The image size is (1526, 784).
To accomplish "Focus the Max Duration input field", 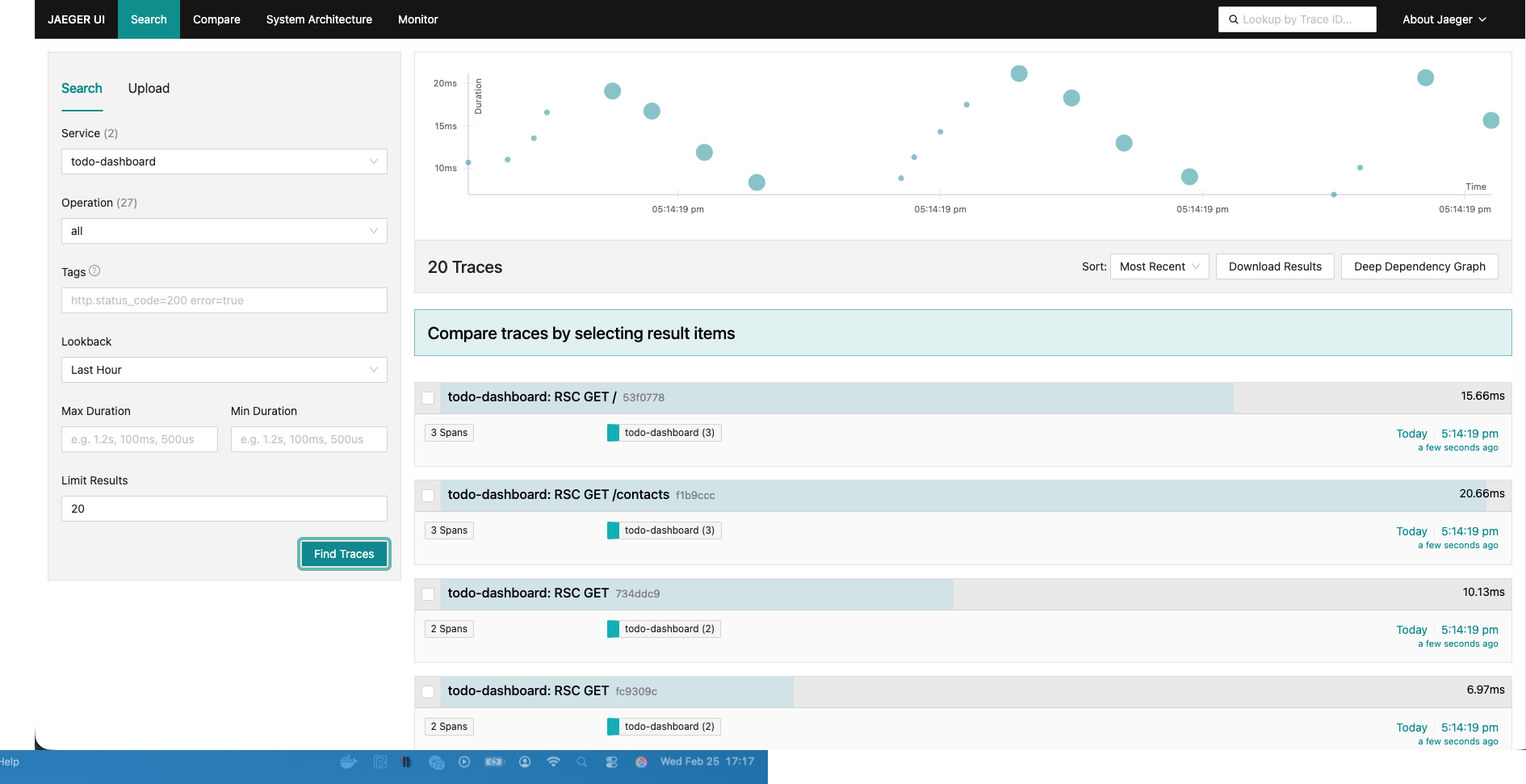I will (x=139, y=439).
